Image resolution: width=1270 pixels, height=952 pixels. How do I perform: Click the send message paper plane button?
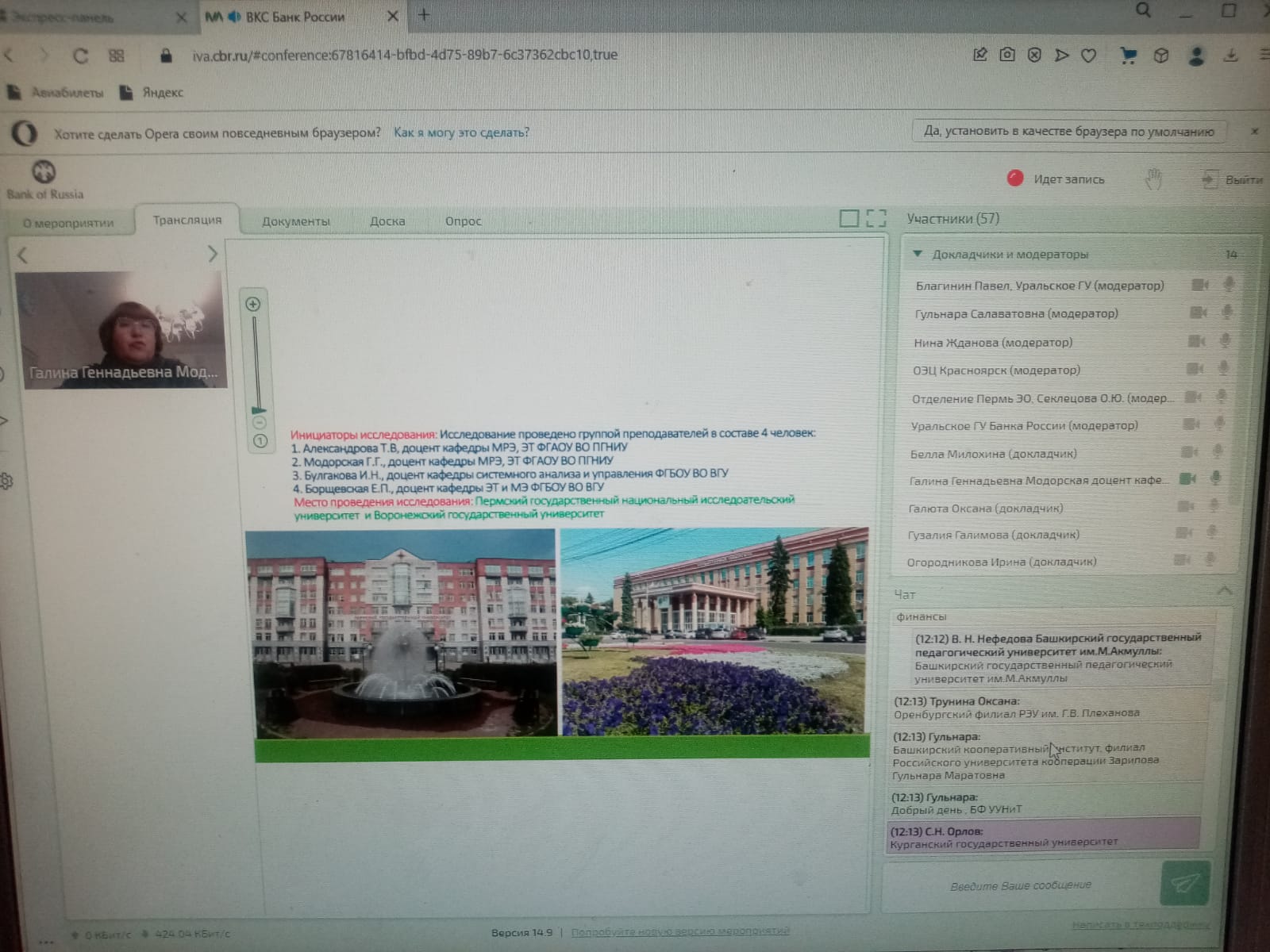coord(1185,883)
